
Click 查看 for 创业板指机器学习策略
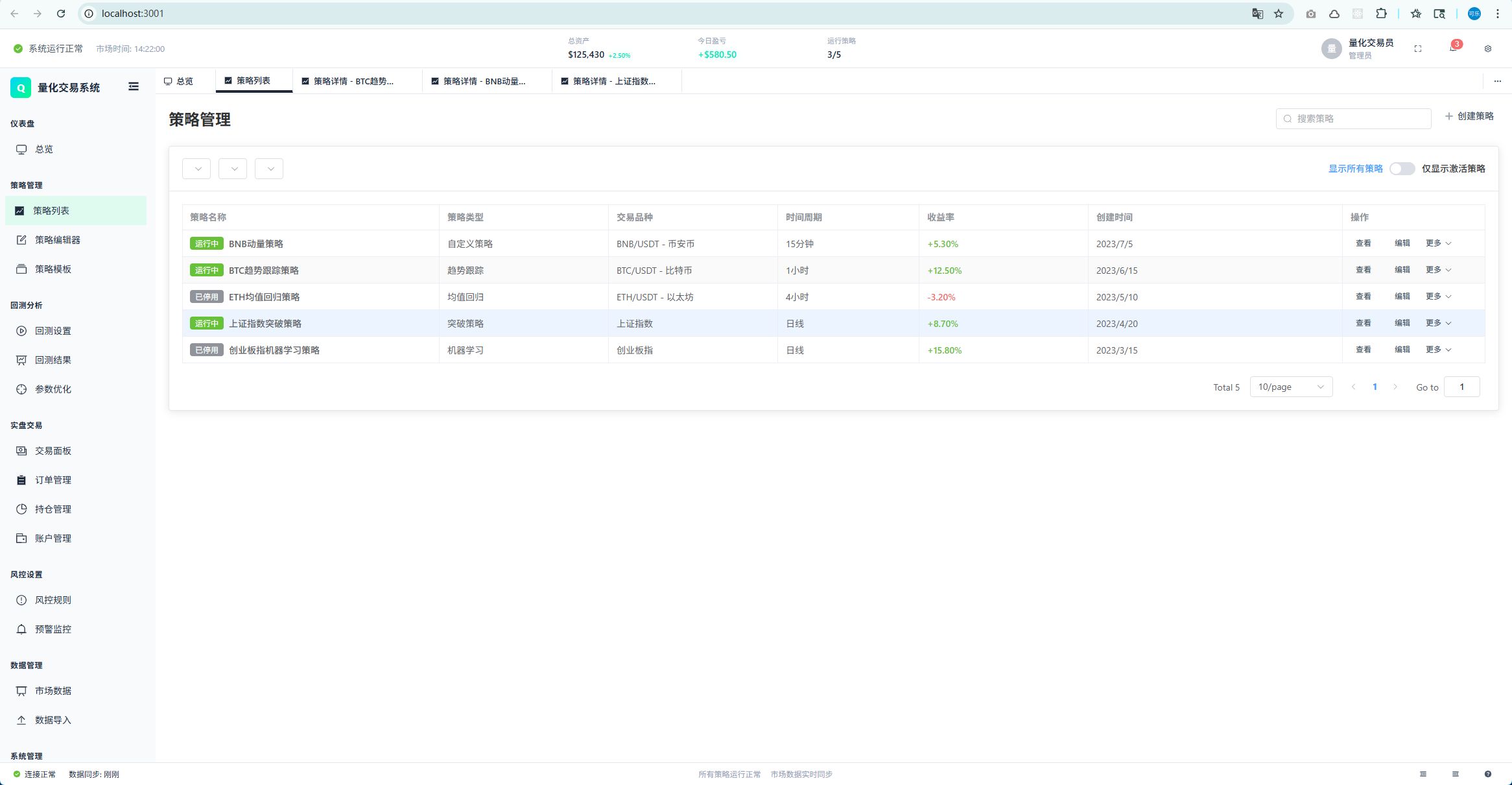click(x=1363, y=350)
